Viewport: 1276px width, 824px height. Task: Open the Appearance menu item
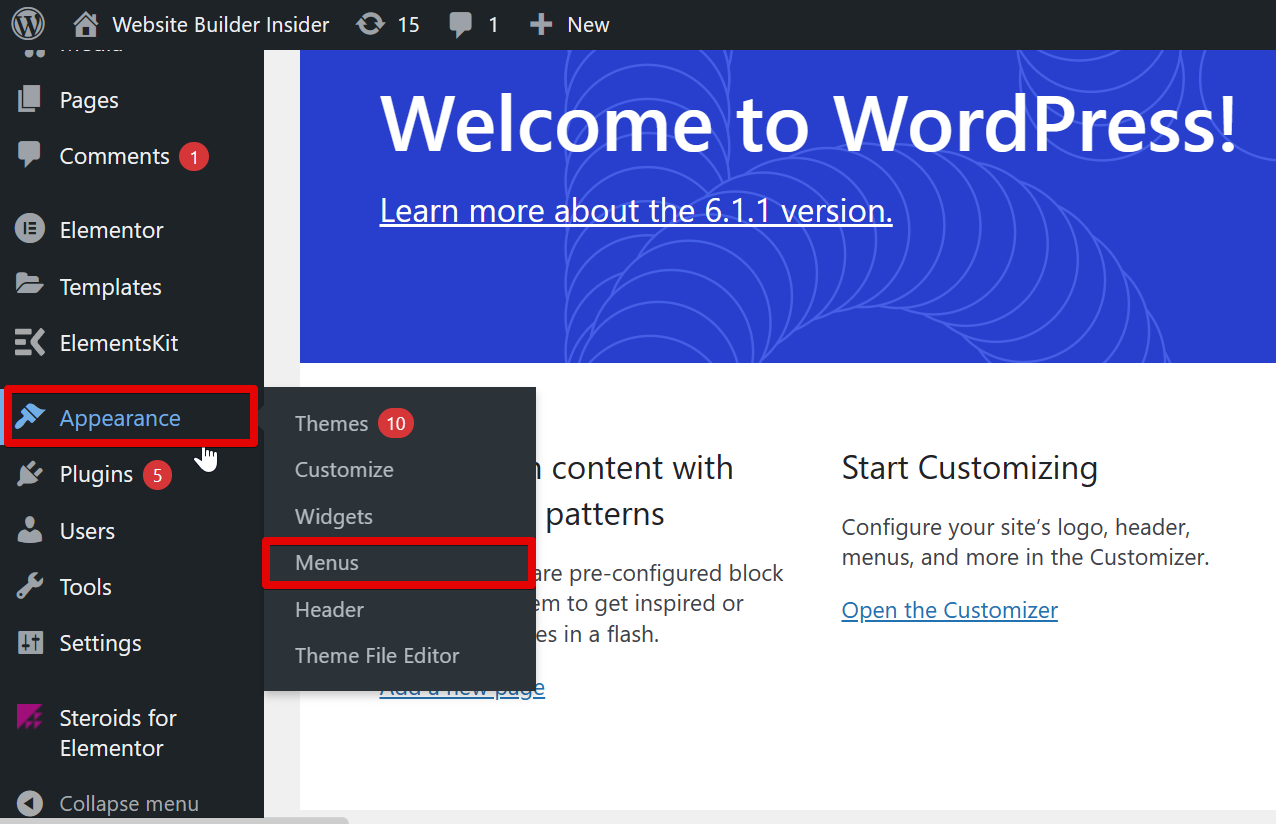point(120,418)
